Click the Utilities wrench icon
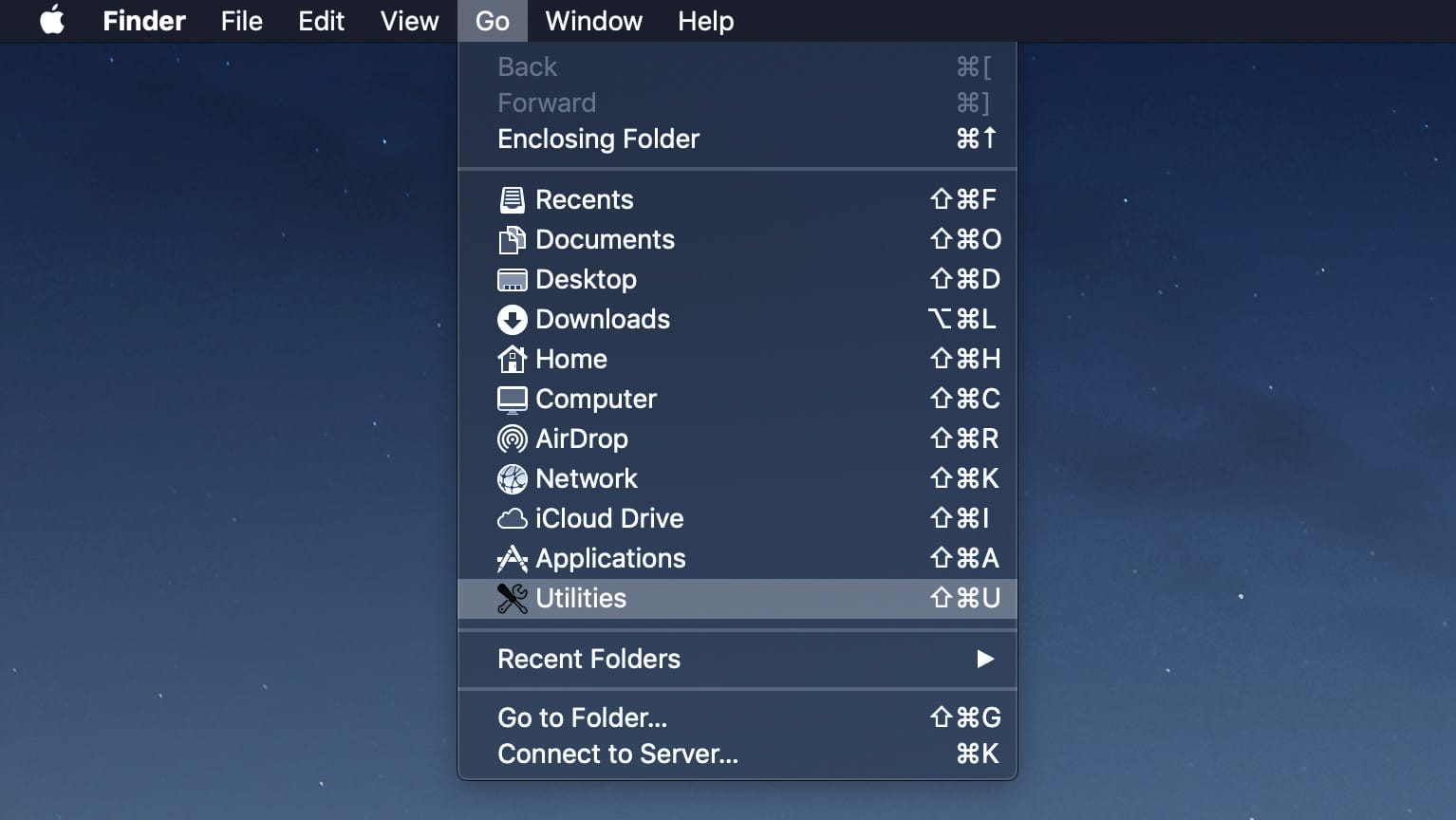 tap(513, 598)
